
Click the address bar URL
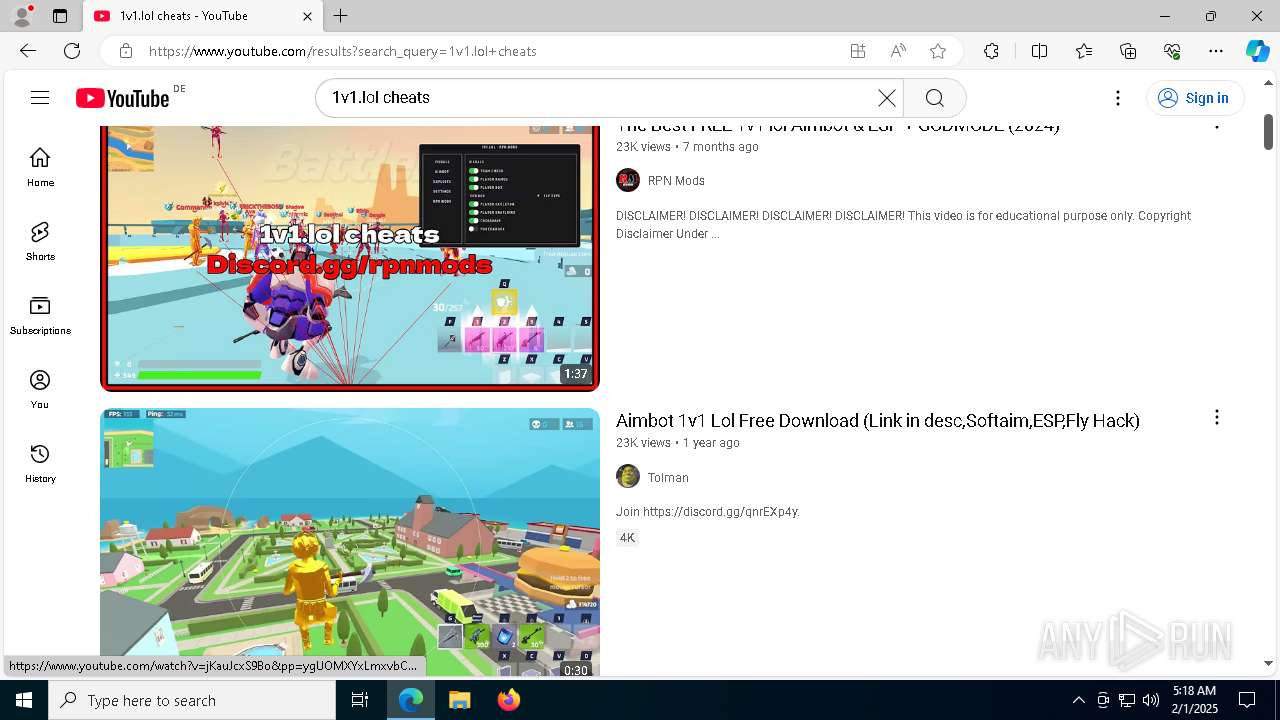tap(343, 51)
